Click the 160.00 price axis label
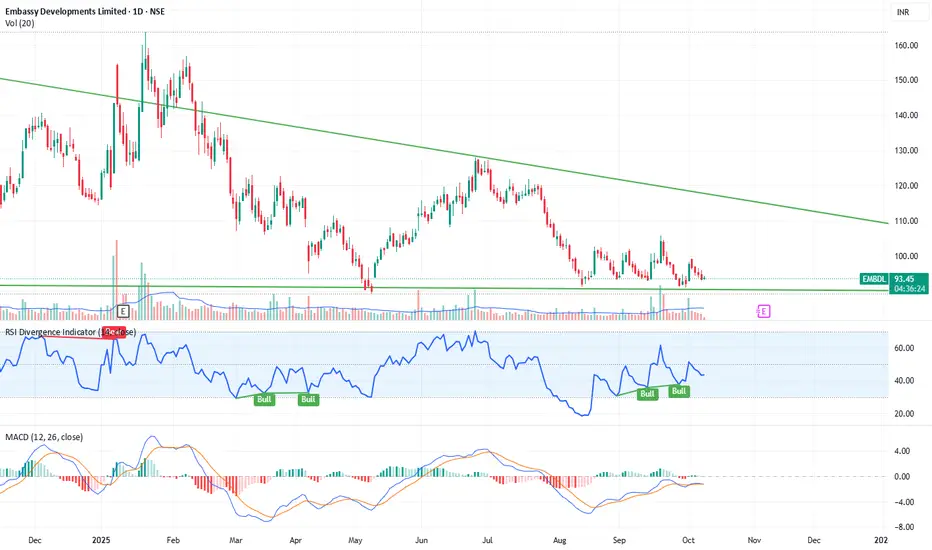Viewport: 932px width, 550px height. click(906, 45)
